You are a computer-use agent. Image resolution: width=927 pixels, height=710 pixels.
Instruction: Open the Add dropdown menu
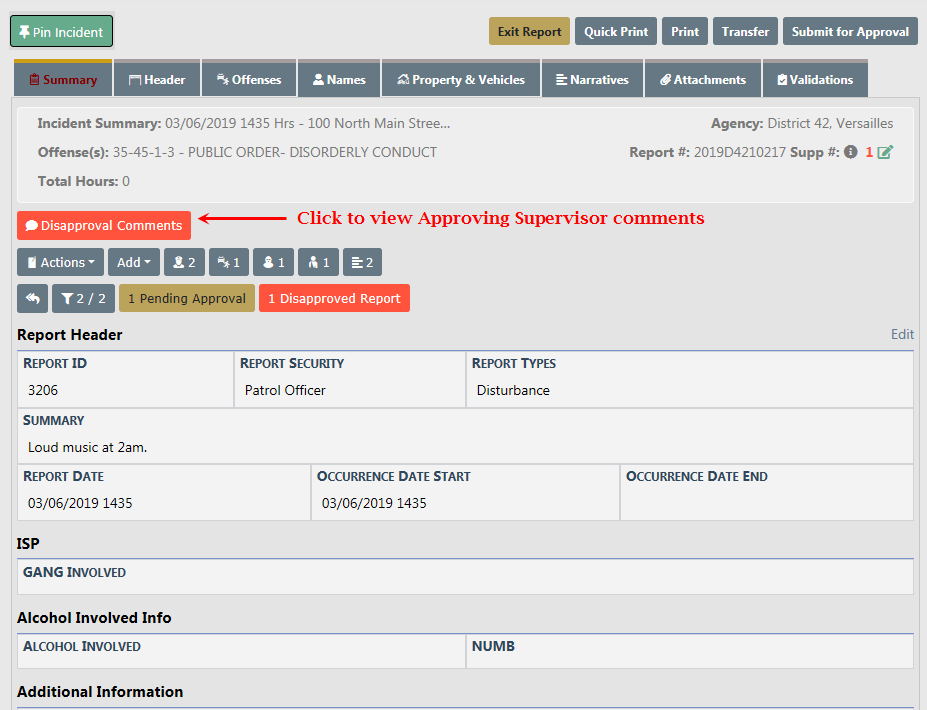coord(134,262)
